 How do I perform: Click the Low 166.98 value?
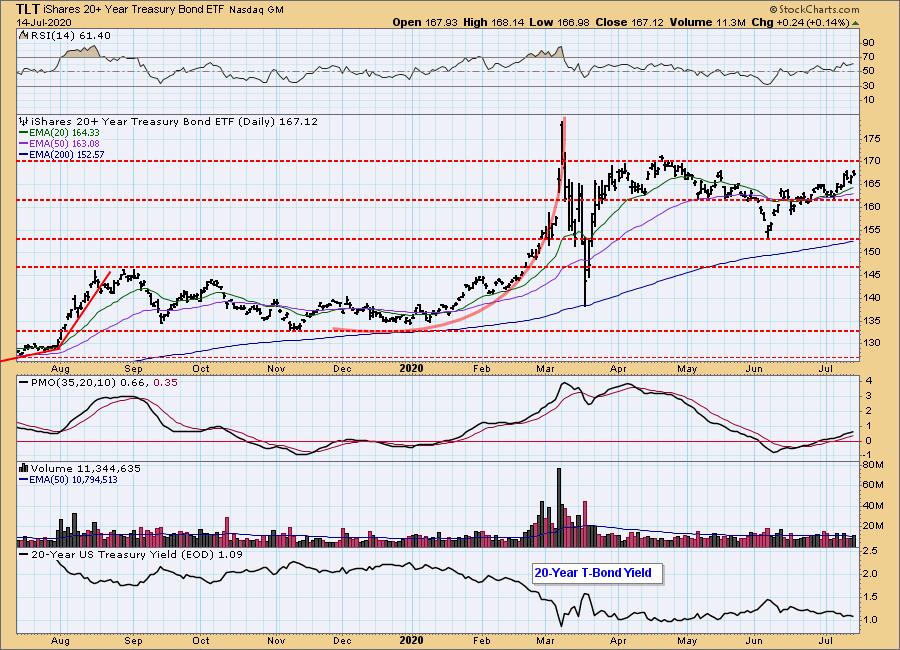tap(560, 22)
